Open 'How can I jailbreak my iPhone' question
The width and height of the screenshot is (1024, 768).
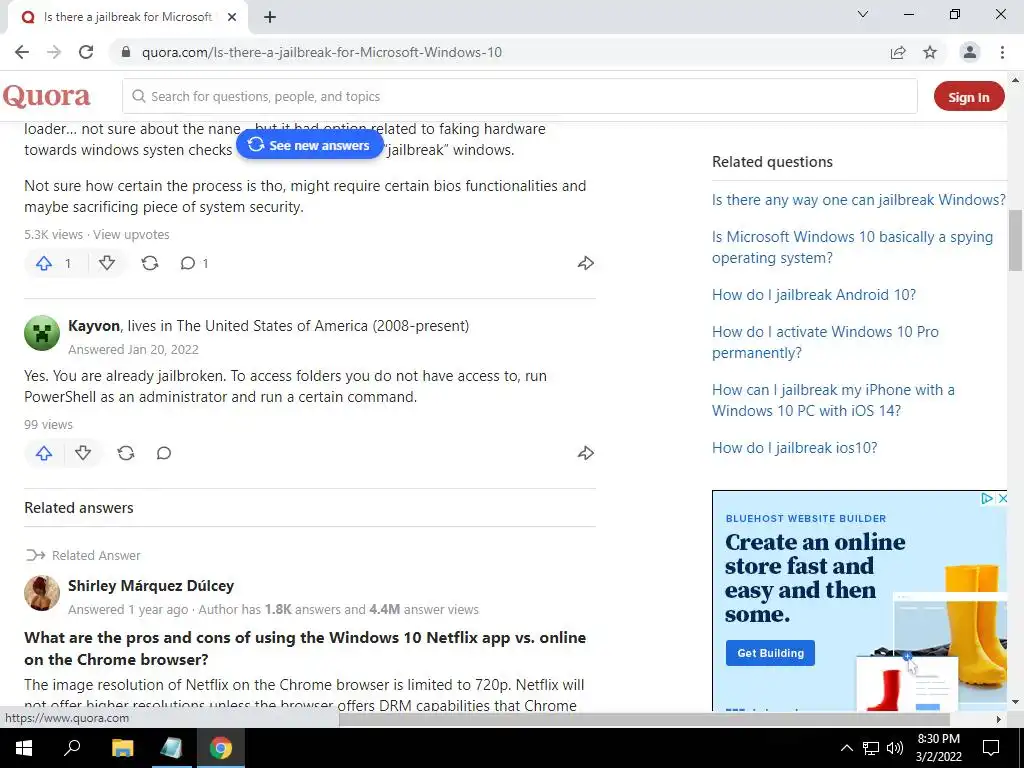coord(833,400)
